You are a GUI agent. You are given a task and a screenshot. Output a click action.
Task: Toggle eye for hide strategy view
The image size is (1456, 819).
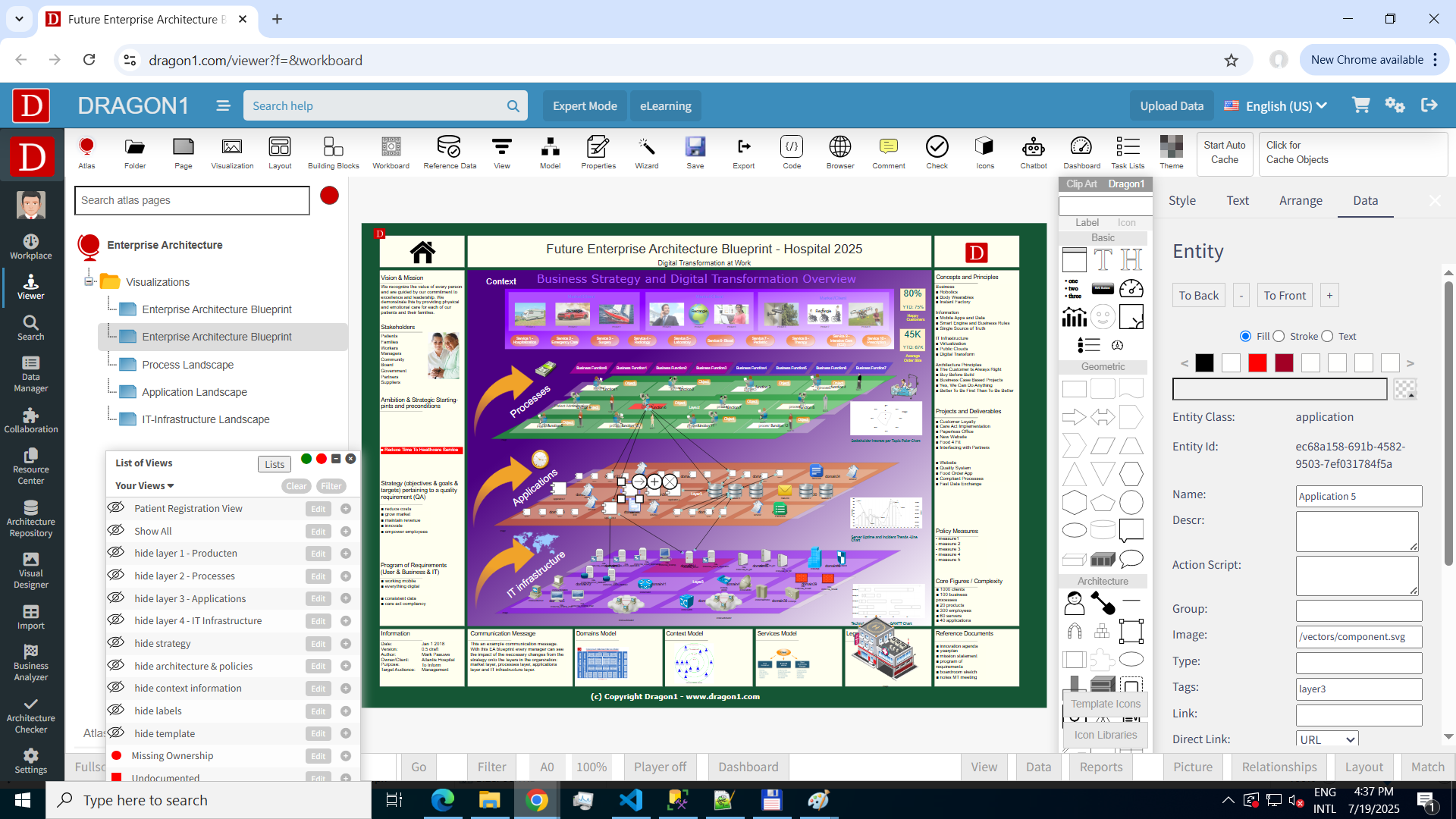point(115,642)
